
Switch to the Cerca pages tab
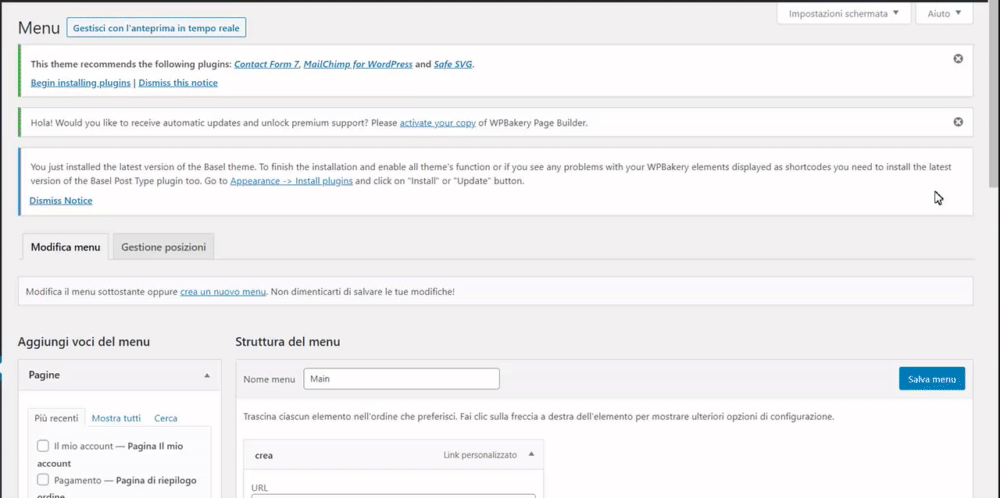166,418
